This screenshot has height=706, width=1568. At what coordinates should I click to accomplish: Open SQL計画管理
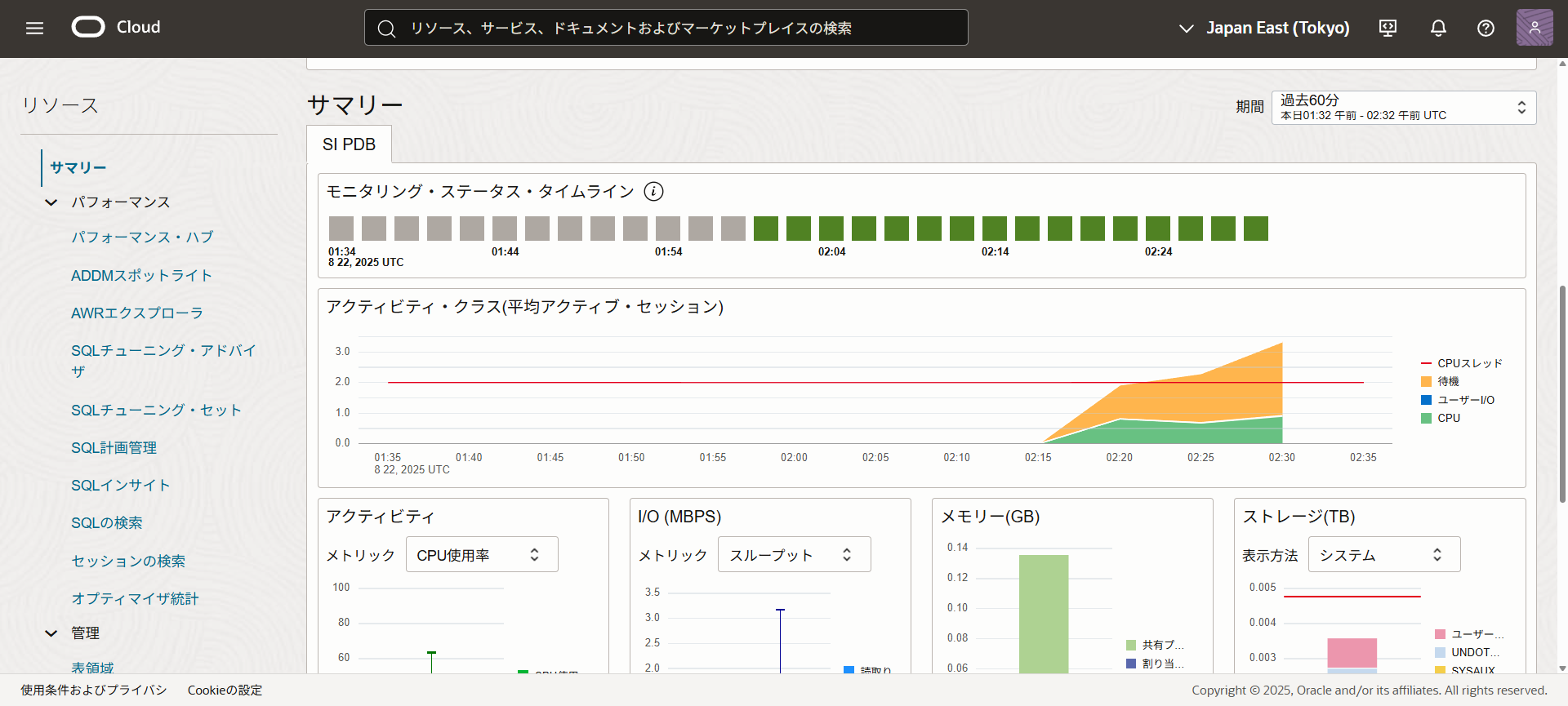(x=114, y=447)
